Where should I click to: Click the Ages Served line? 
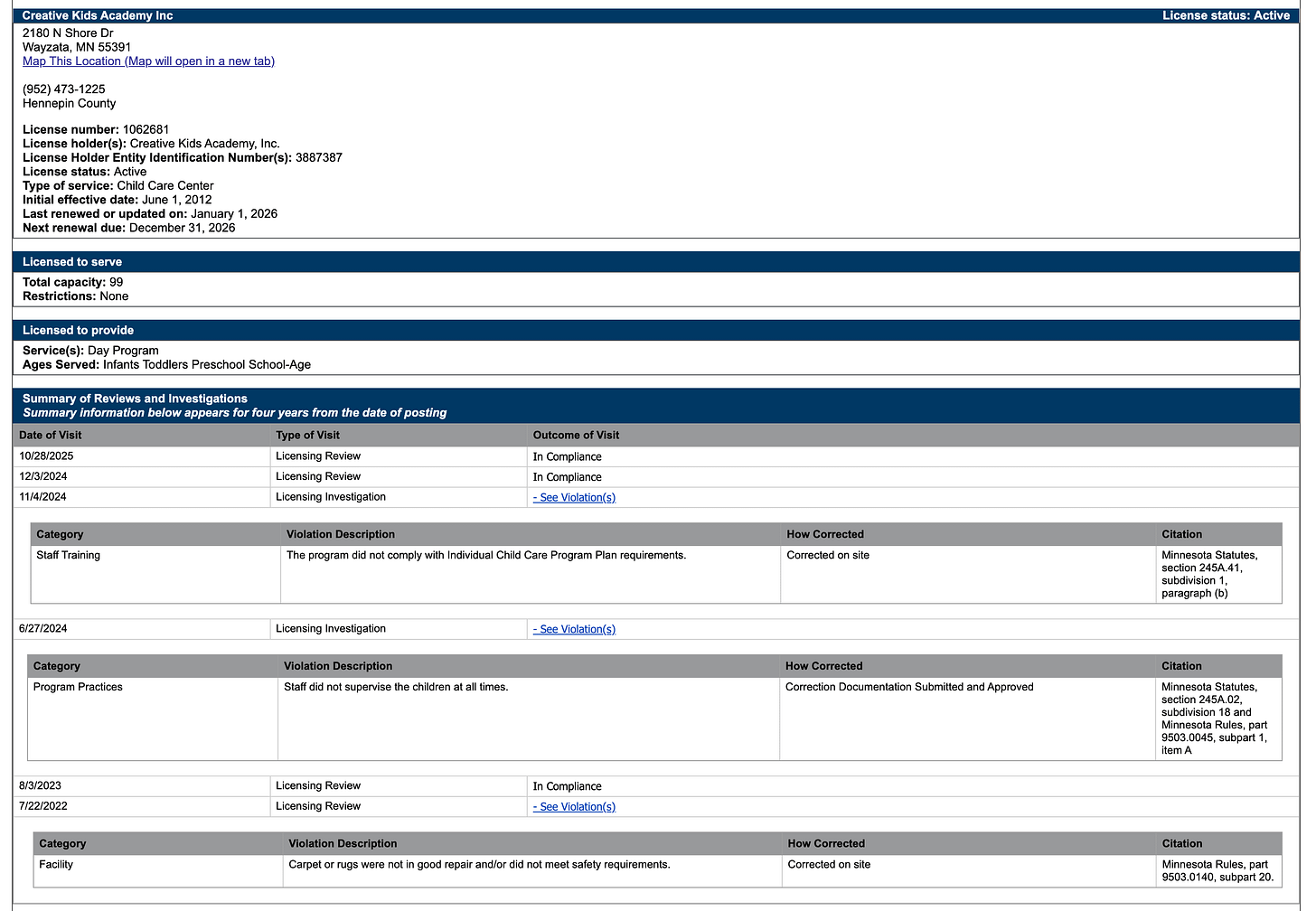point(167,365)
